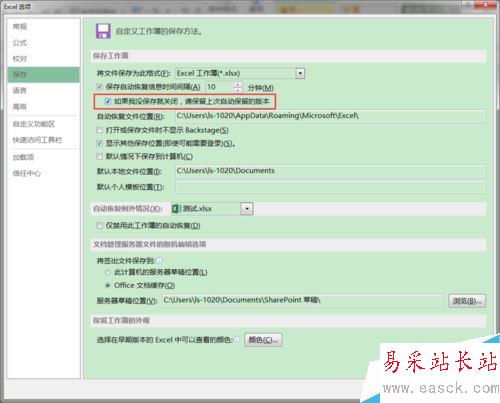Increase autosave minutes with spinner up arrow
500x403 pixels.
click(238, 84)
